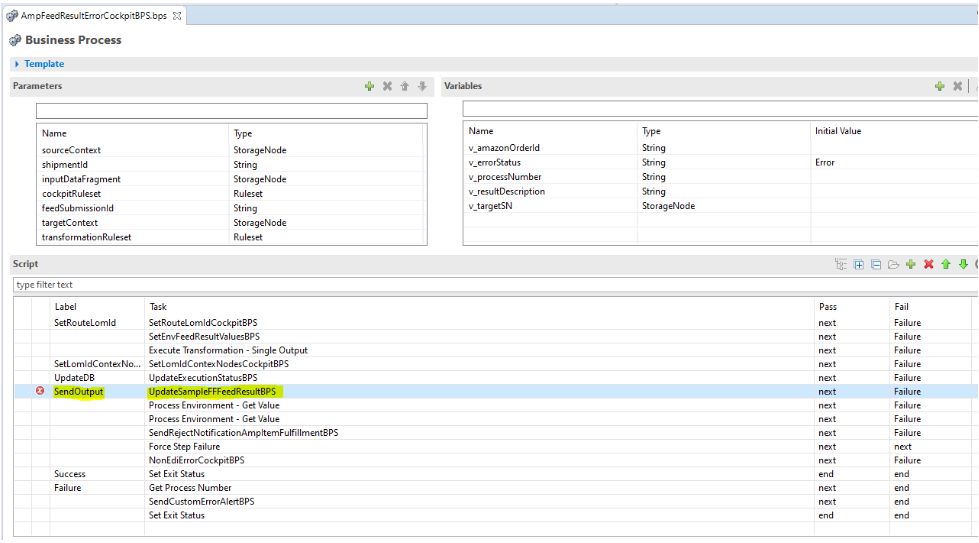
Task: Move parameter up with the grey arrow
Action: (x=405, y=86)
